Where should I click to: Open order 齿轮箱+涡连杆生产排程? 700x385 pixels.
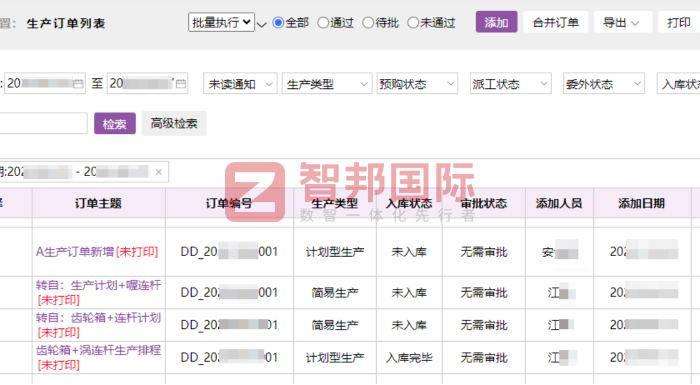coord(98,350)
